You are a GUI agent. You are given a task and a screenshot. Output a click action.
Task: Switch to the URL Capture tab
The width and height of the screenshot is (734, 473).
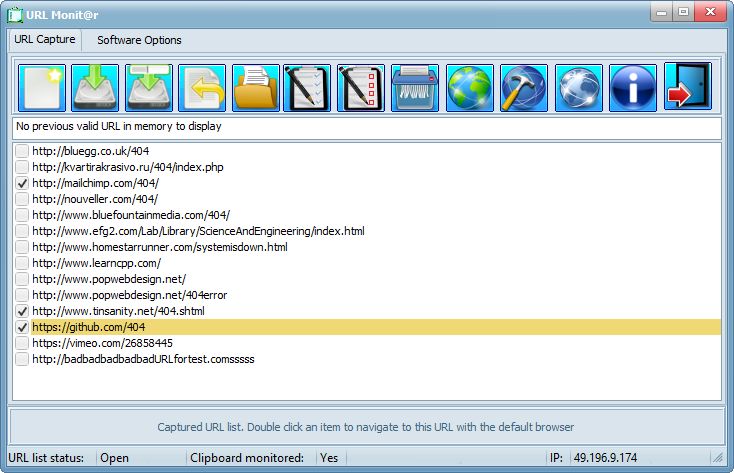pos(44,39)
